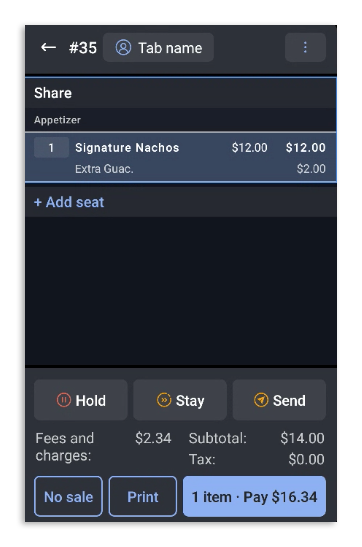Click the No sale button
The image size is (362, 547).
[68, 496]
